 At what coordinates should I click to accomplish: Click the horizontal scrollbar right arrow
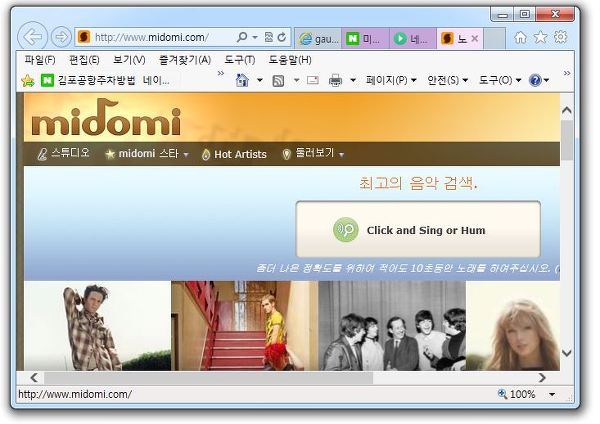541,378
